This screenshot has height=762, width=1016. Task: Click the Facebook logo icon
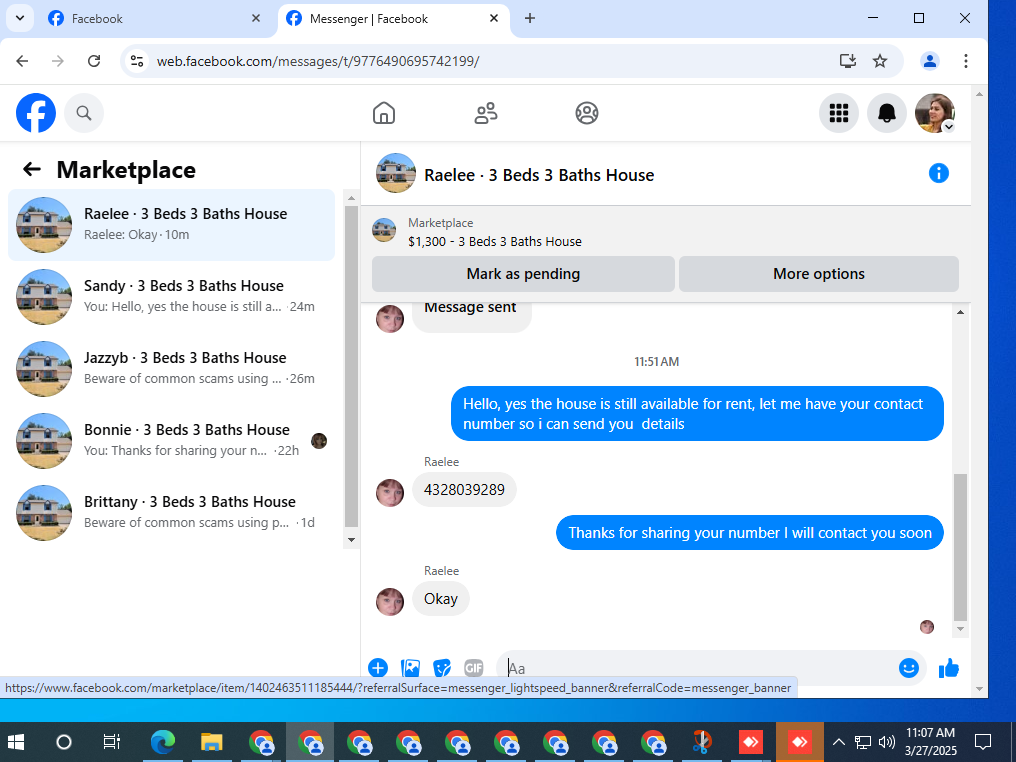36,113
